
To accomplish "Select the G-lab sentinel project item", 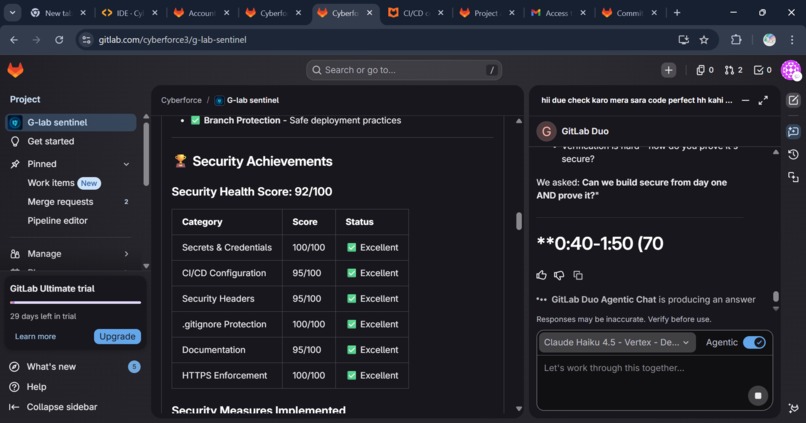I will point(71,122).
